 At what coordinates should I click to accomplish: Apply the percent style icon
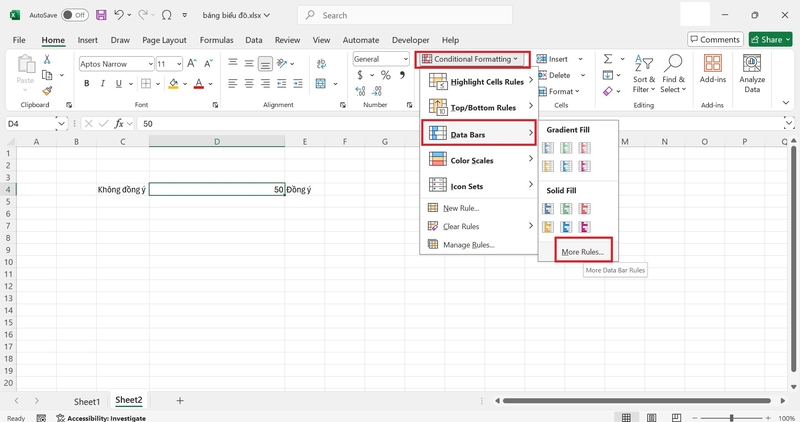(386, 76)
